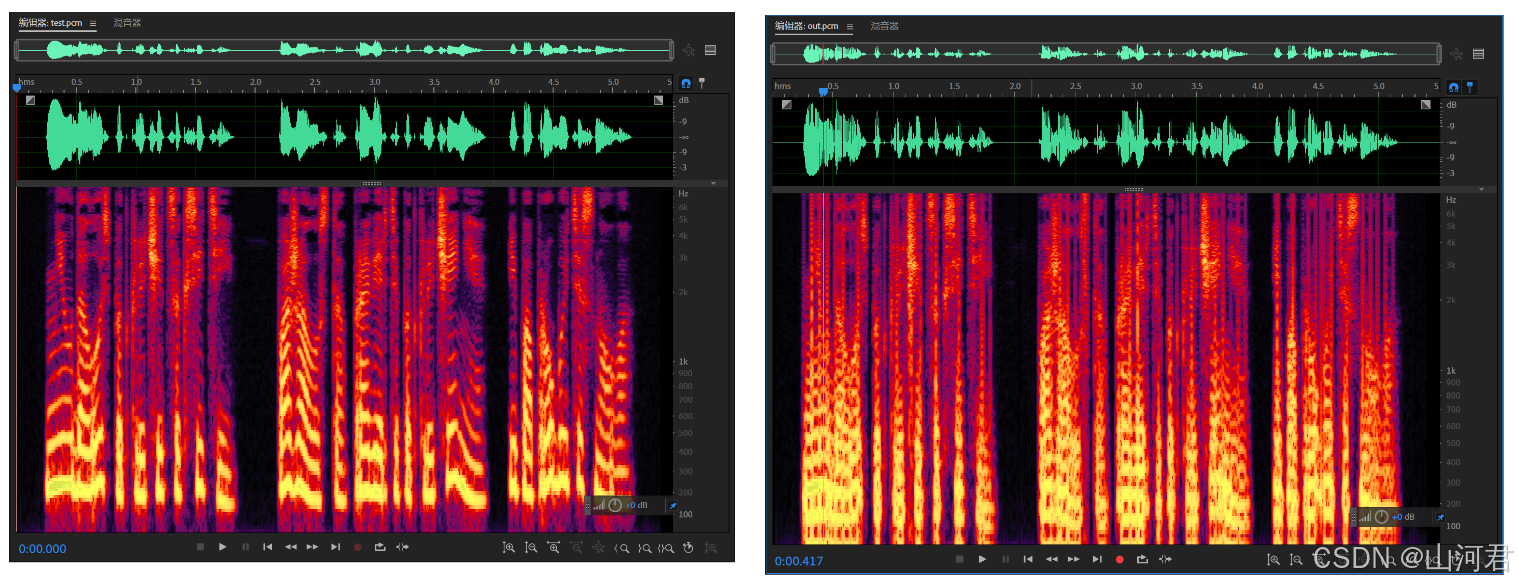This screenshot has width=1518, height=585.
Task: Start recording in out.pcm editor
Action: tap(1120, 560)
